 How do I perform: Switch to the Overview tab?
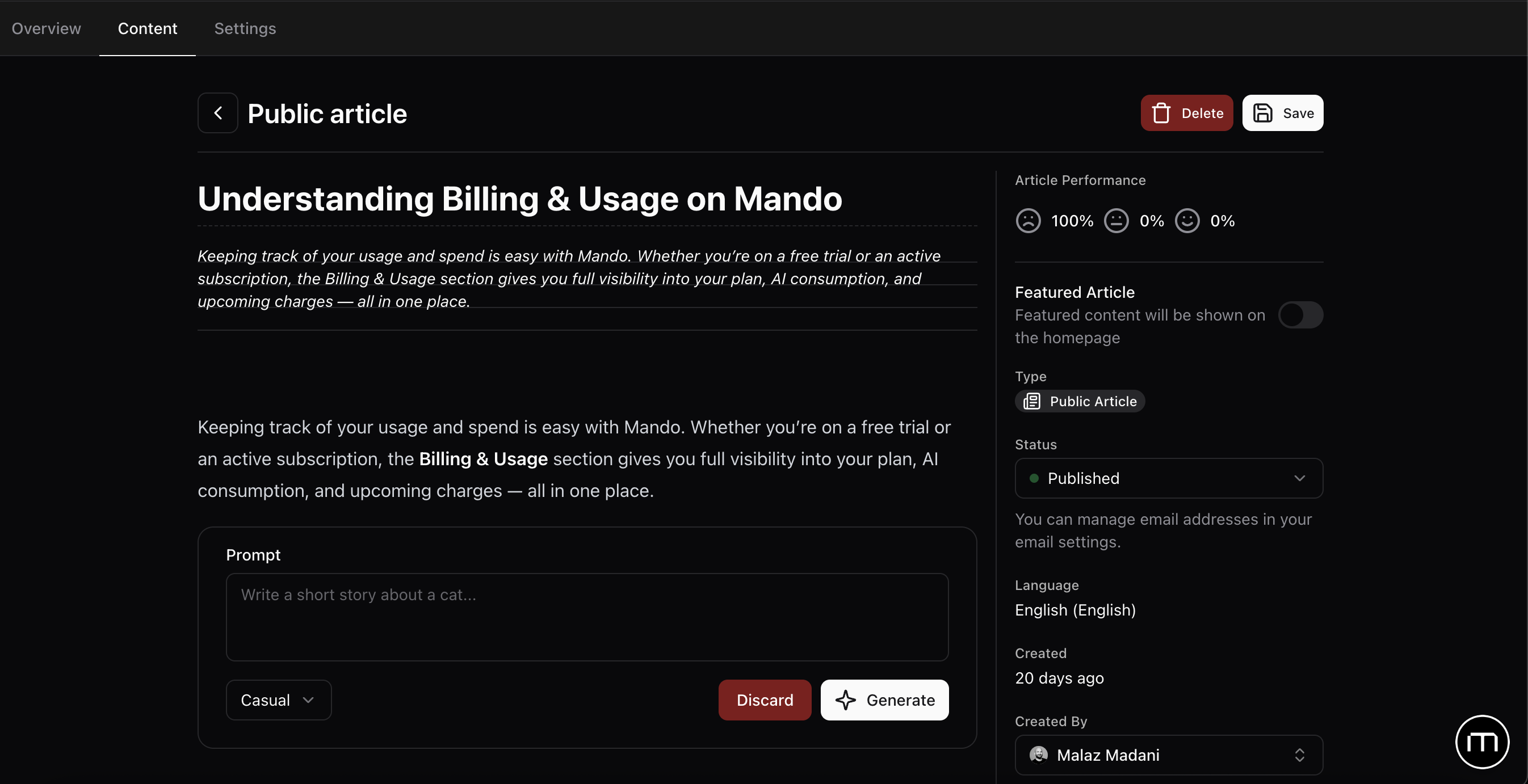pyautogui.click(x=47, y=28)
